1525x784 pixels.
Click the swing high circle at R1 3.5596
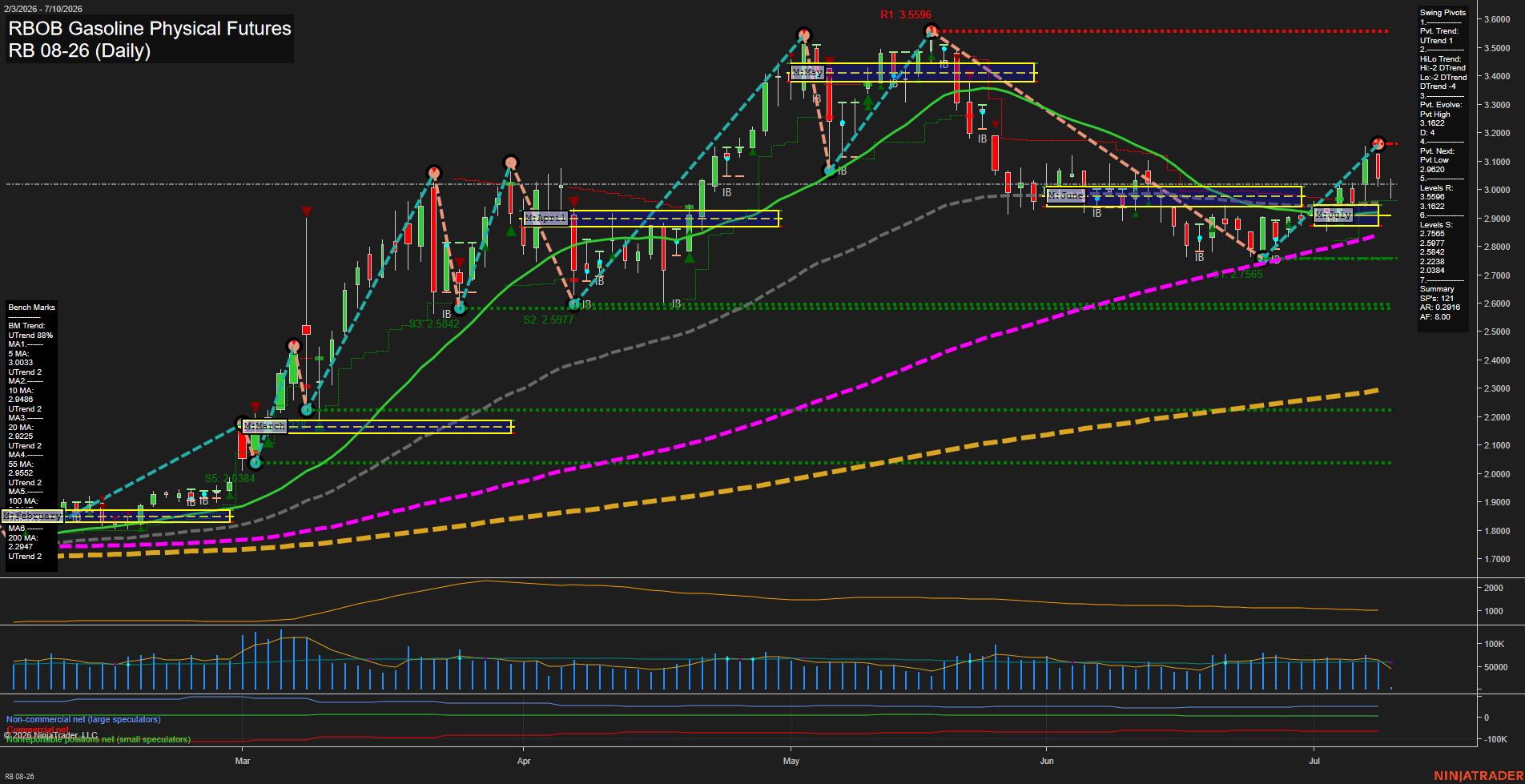[x=931, y=31]
